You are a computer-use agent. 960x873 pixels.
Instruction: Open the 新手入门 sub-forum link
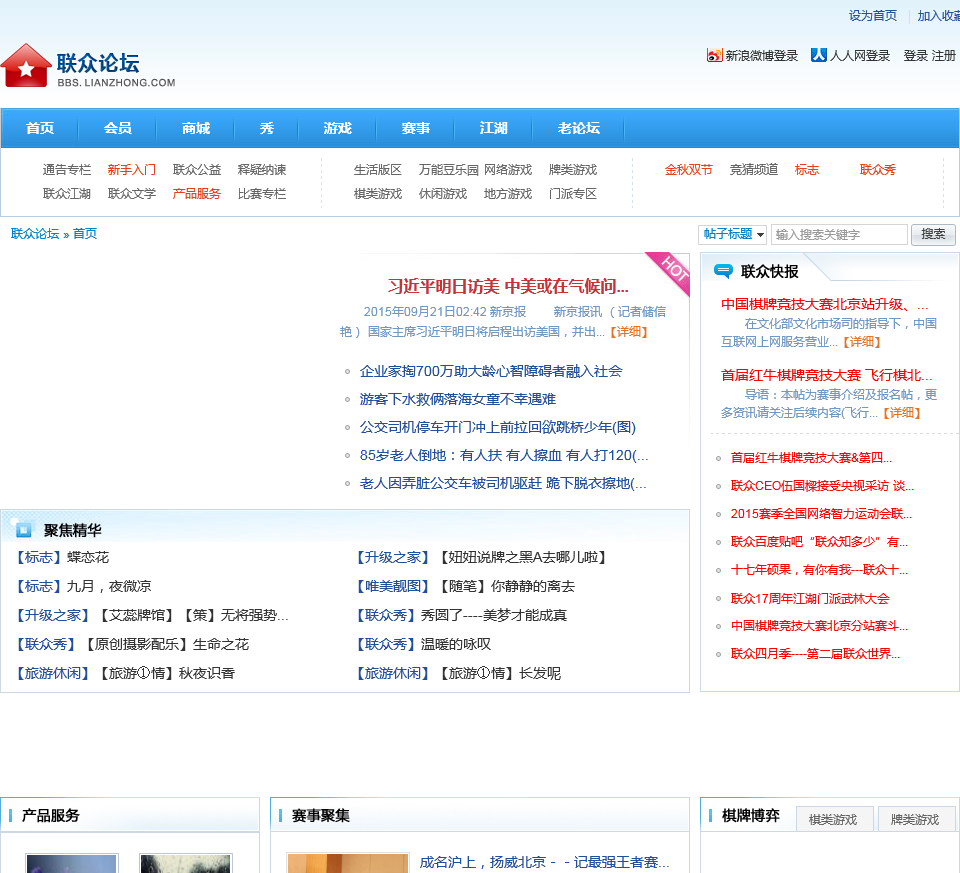tap(132, 170)
